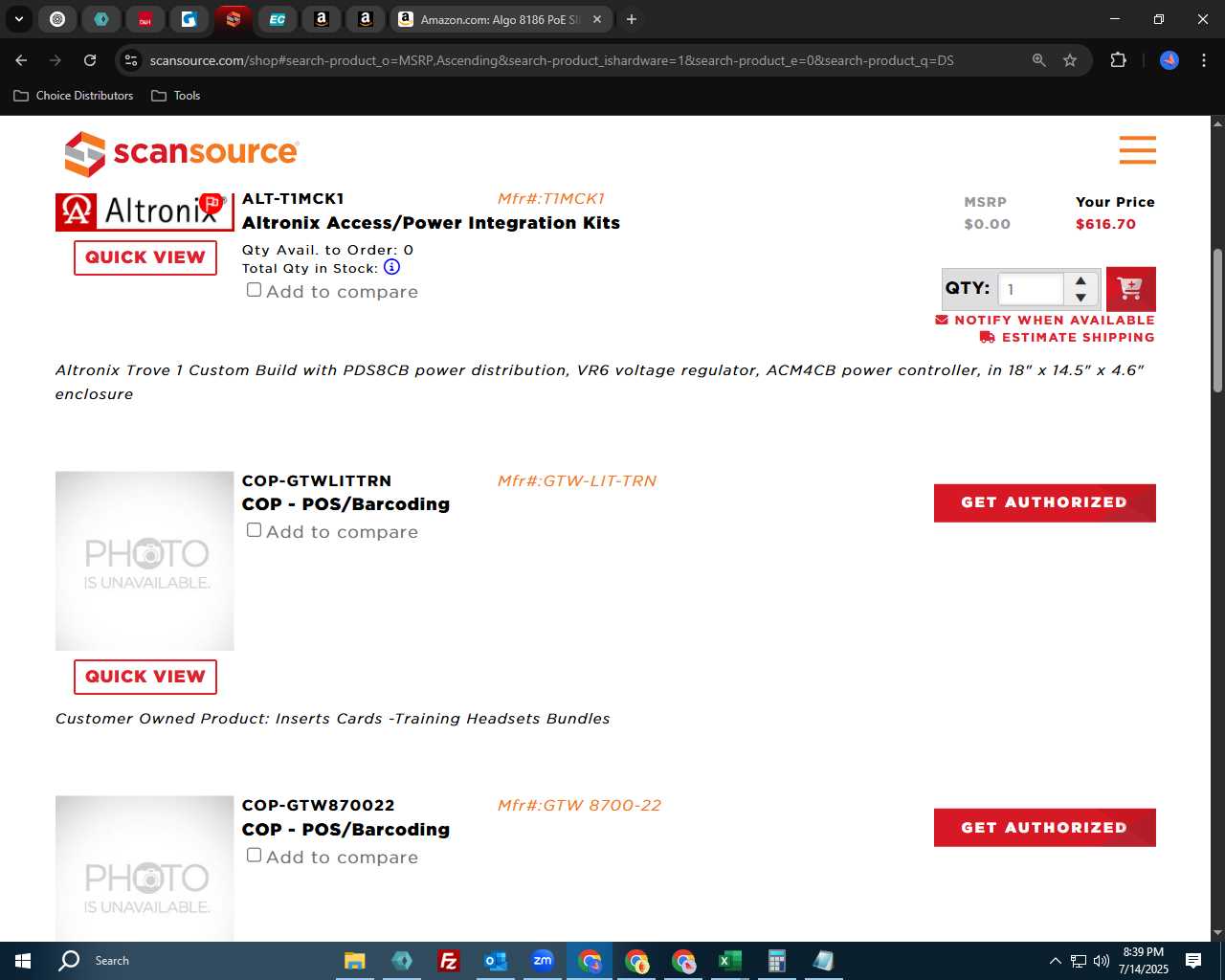Image resolution: width=1225 pixels, height=980 pixels.
Task: Switch to the first Amazon icon tab
Action: 322,19
